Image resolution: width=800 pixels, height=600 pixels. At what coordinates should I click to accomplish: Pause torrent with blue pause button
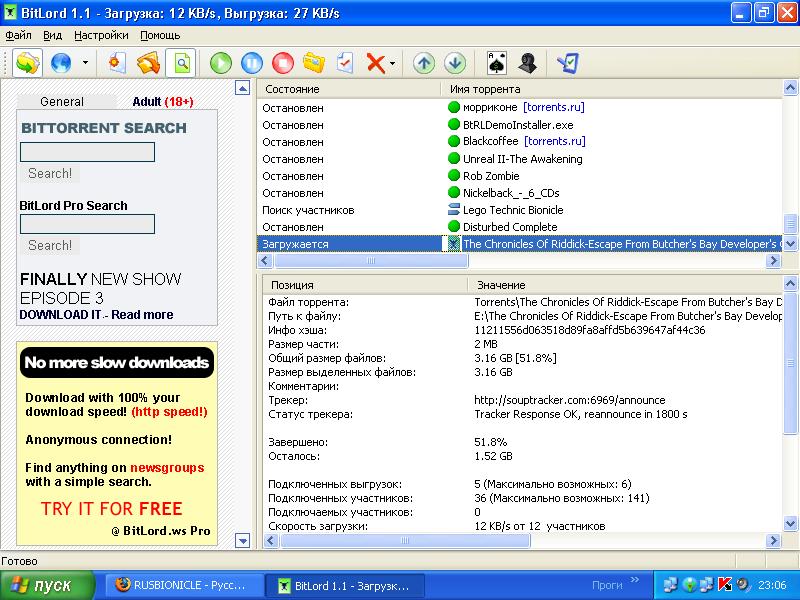pos(252,63)
